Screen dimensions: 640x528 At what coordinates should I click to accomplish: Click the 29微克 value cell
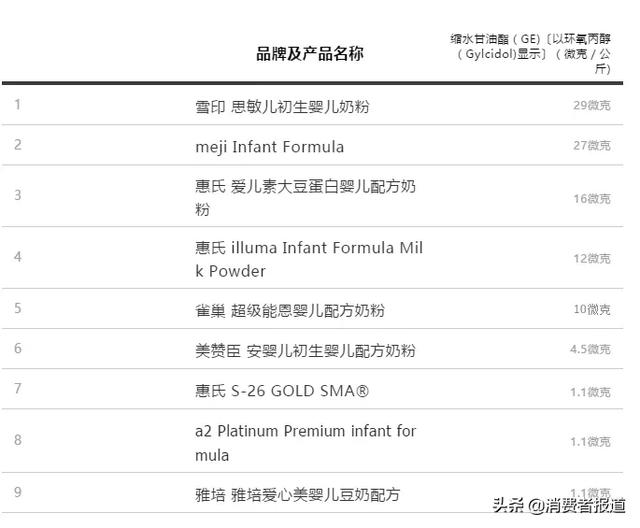click(592, 105)
